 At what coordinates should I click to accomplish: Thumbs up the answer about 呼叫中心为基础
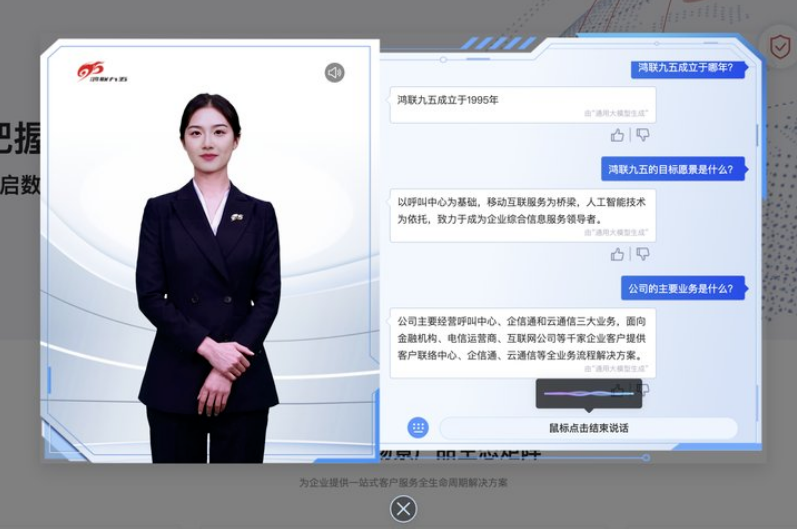coord(617,254)
